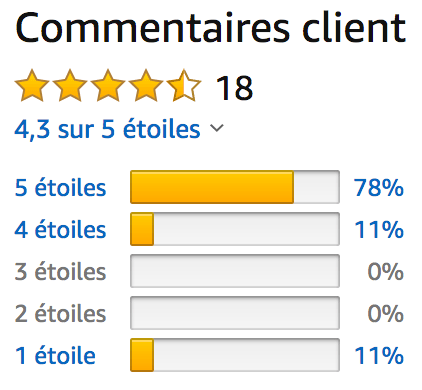The height and width of the screenshot is (390, 422).
Task: Expand the chevron next to 4,3 sur 5 étoiles
Action: [x=217, y=128]
